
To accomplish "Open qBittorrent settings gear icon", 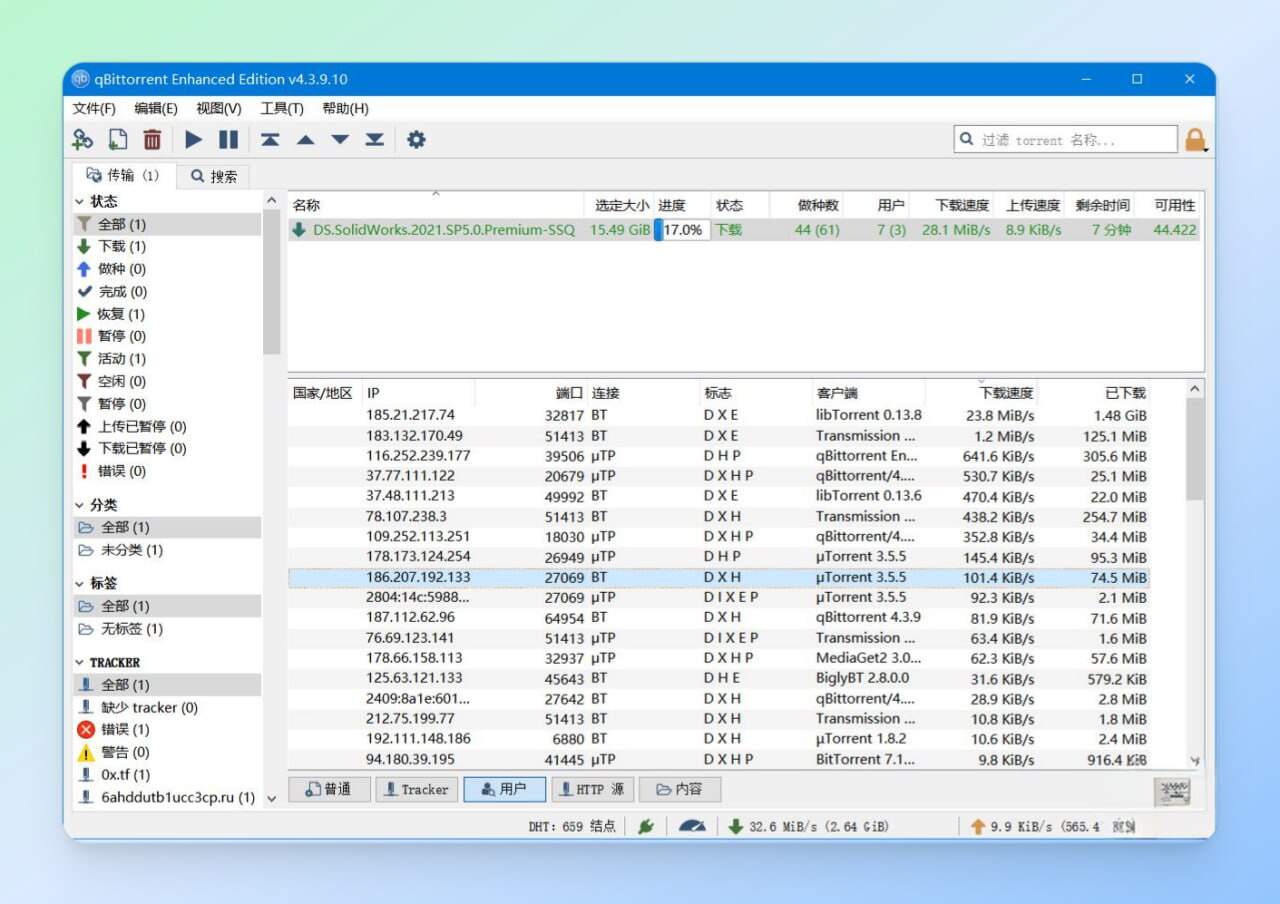I will click(416, 140).
